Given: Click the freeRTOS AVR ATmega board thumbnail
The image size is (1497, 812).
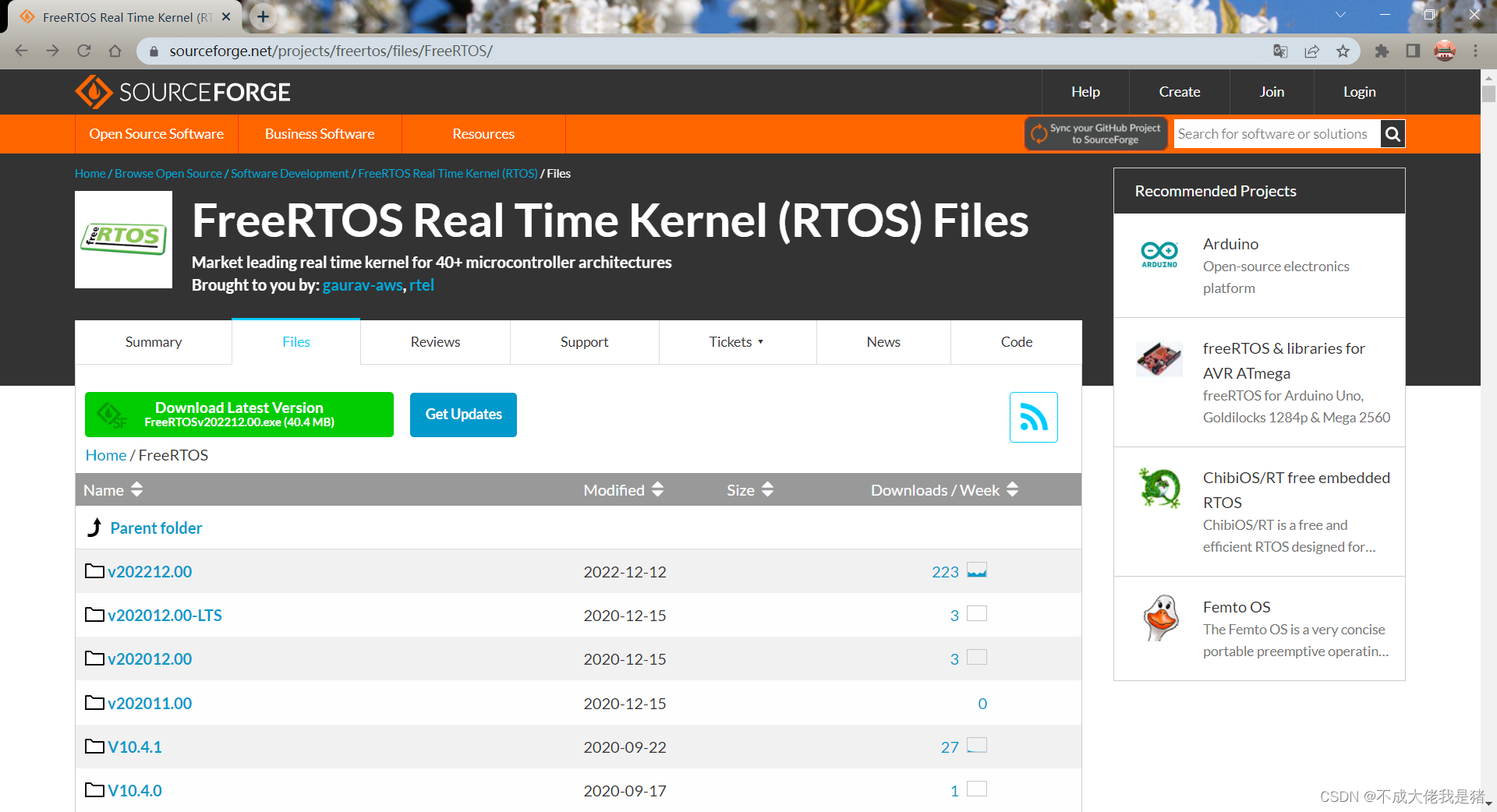Looking at the screenshot, I should [x=1159, y=358].
